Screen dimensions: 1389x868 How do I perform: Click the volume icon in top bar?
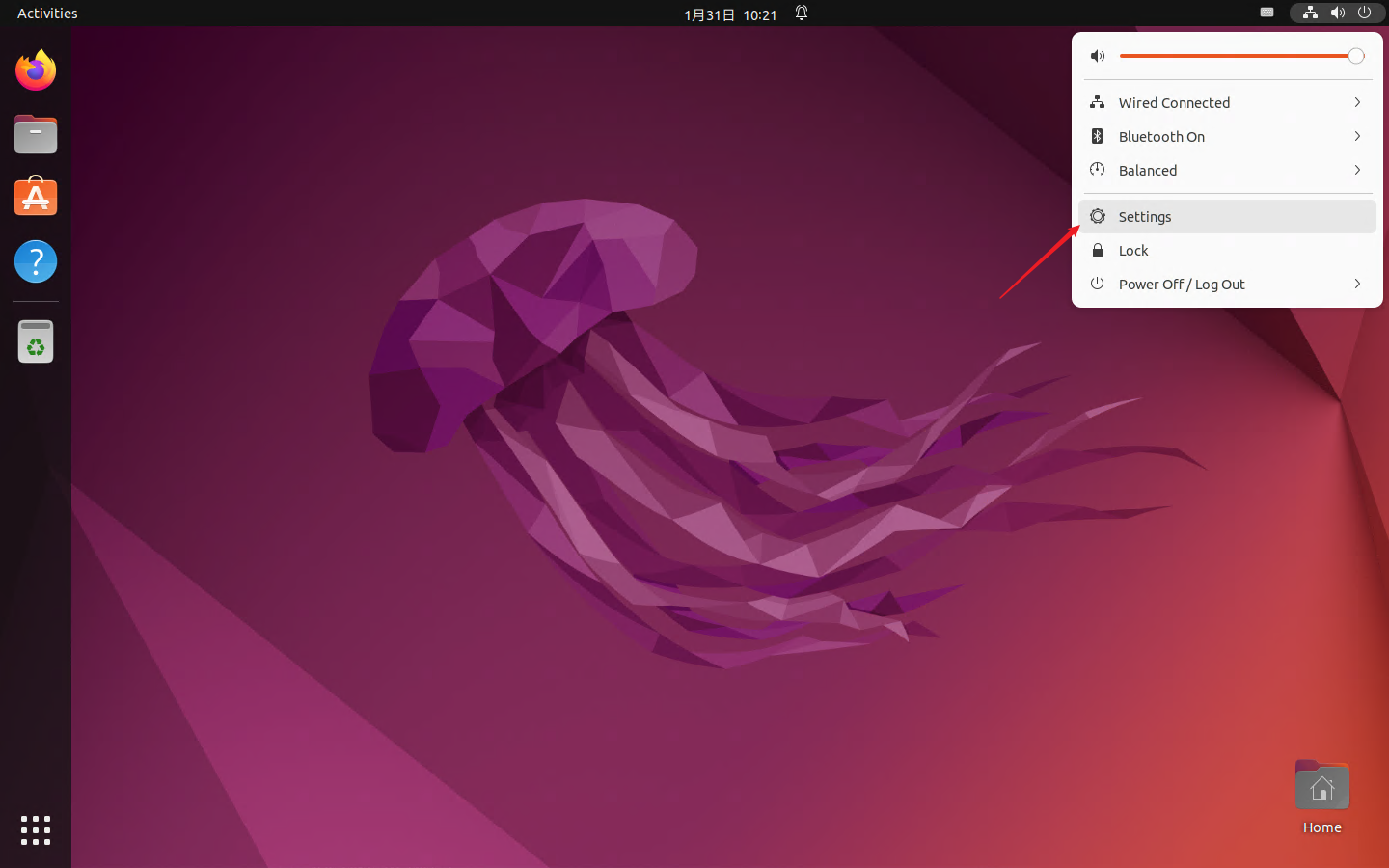coord(1337,14)
